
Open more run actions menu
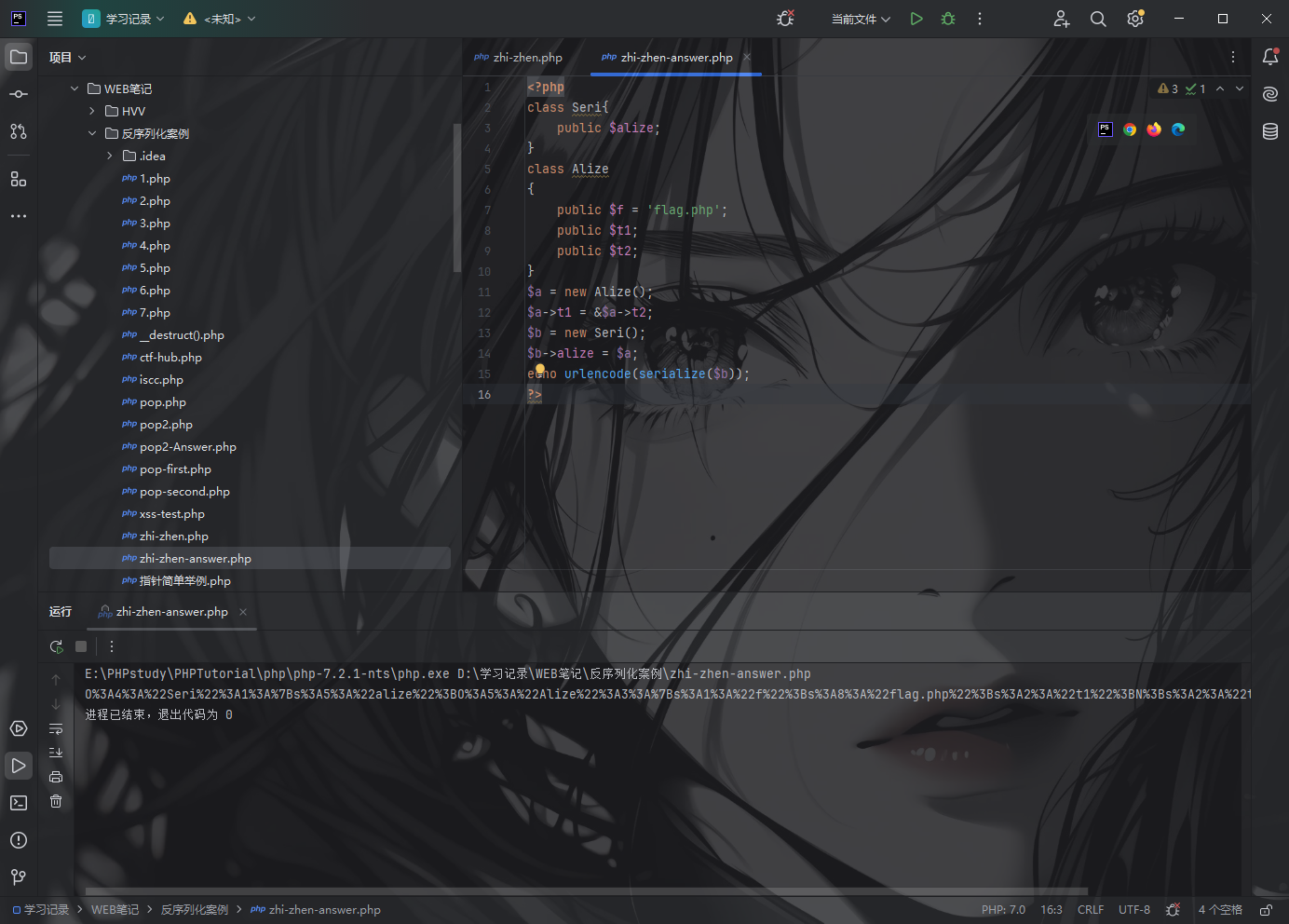click(x=980, y=19)
